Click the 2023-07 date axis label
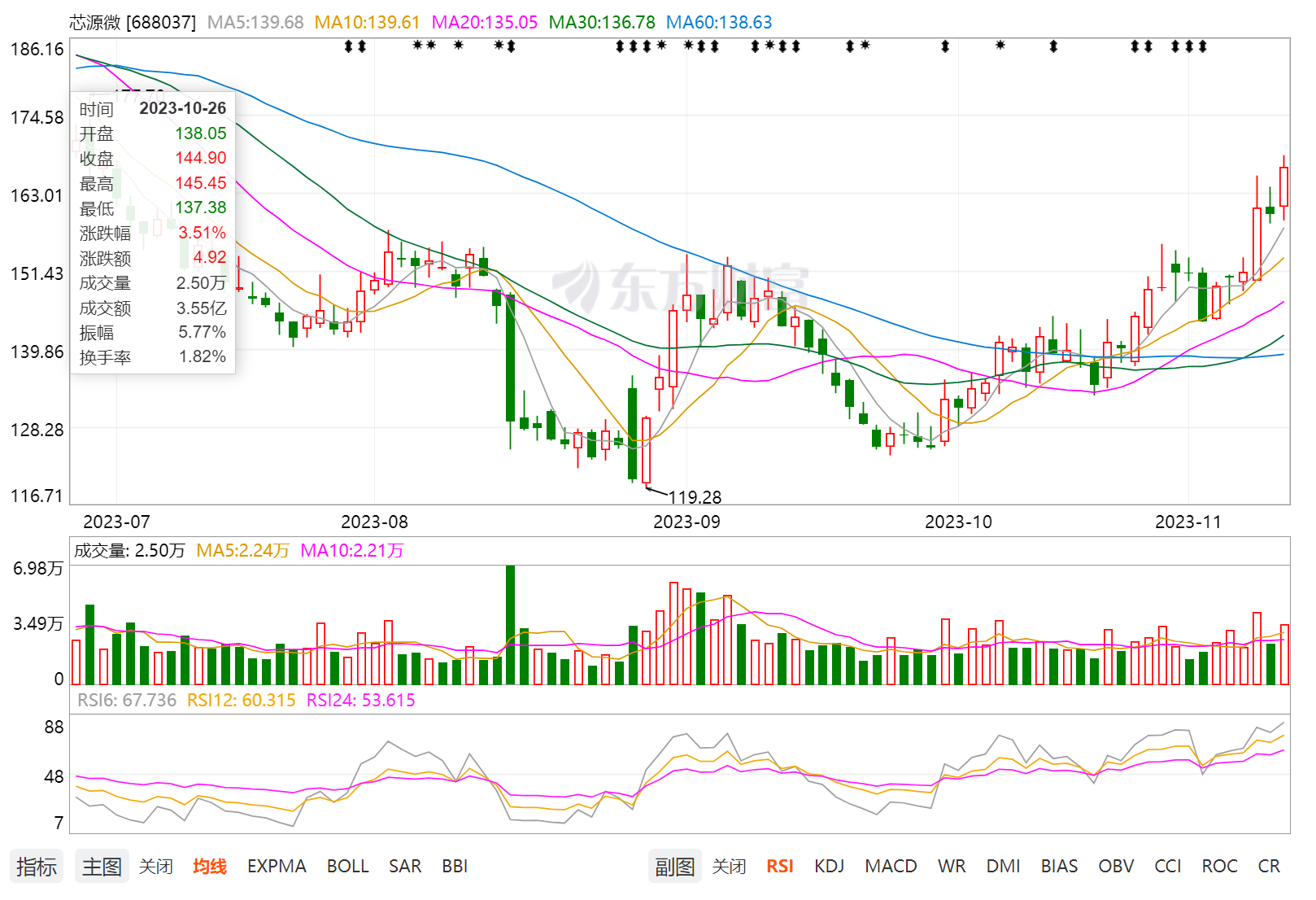This screenshot has height=900, width=1316. [x=116, y=522]
